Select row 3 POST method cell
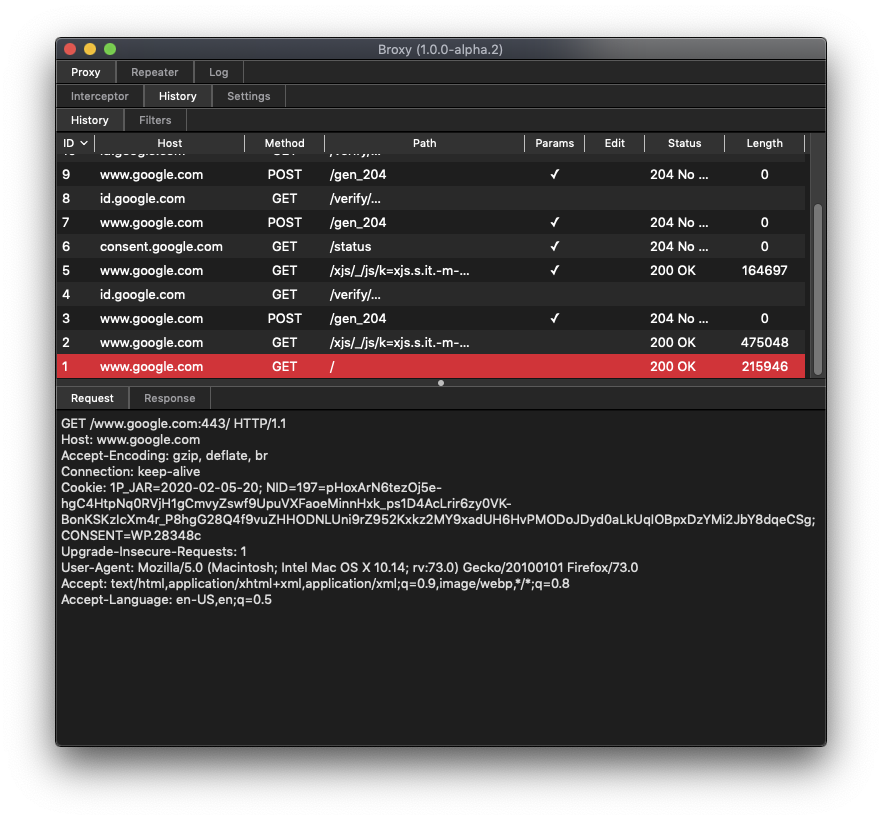 285,318
